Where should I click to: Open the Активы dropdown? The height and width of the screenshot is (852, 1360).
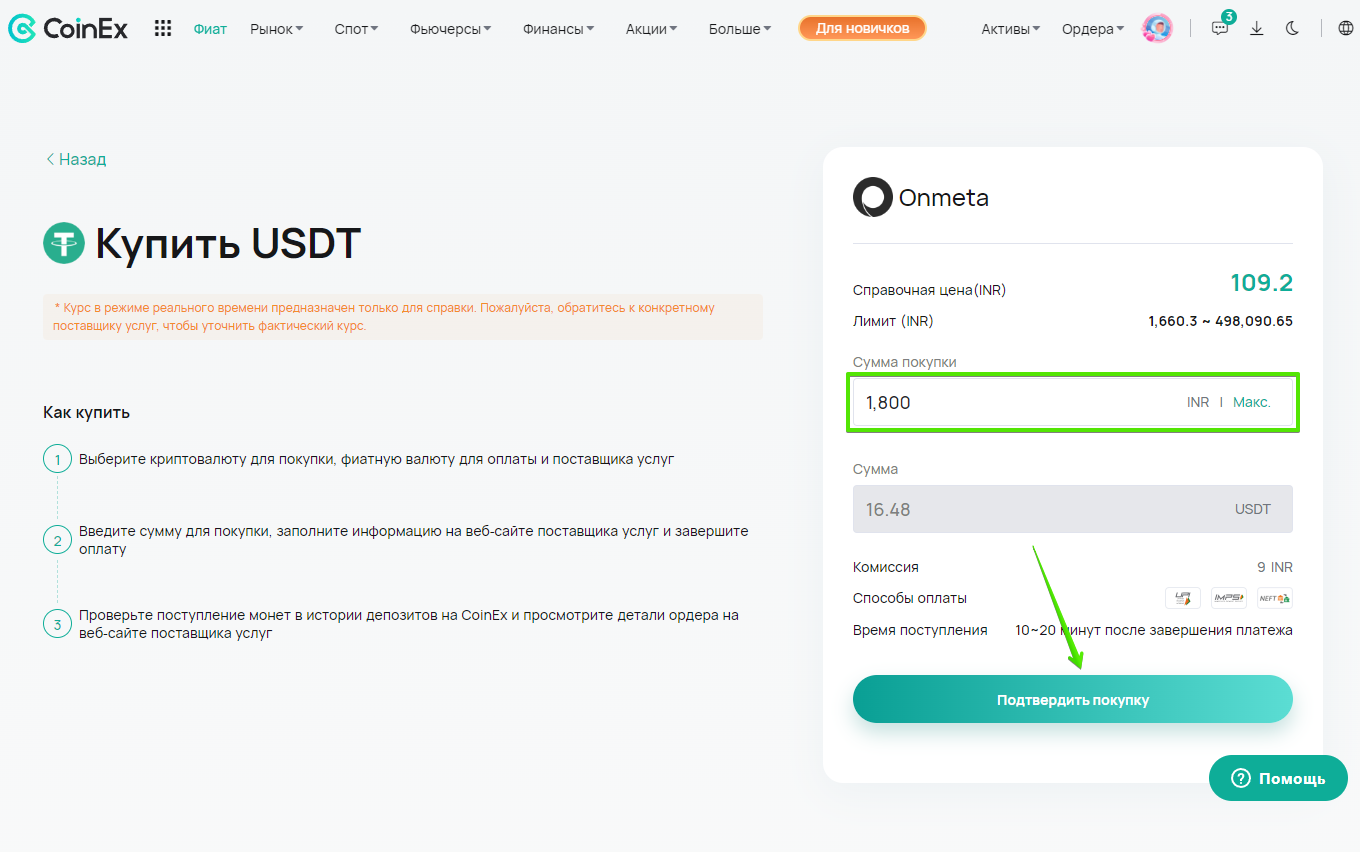pyautogui.click(x=1010, y=29)
